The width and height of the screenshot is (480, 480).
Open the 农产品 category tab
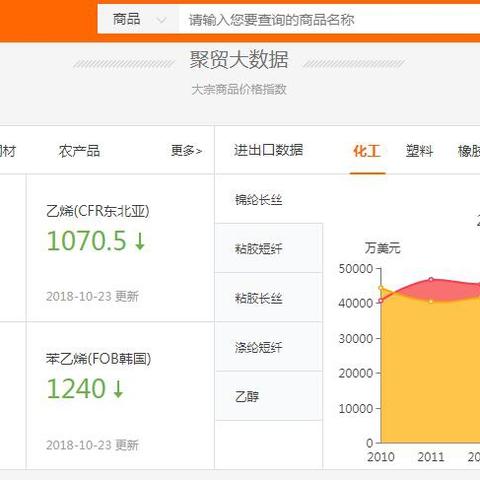pos(79,151)
